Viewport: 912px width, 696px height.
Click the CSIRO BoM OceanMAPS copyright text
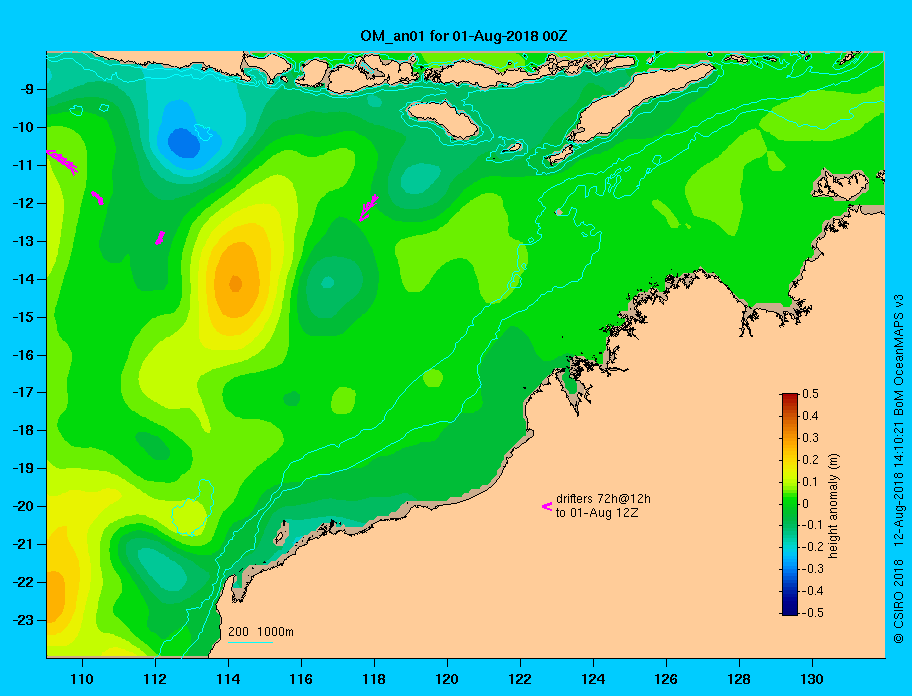click(x=899, y=469)
